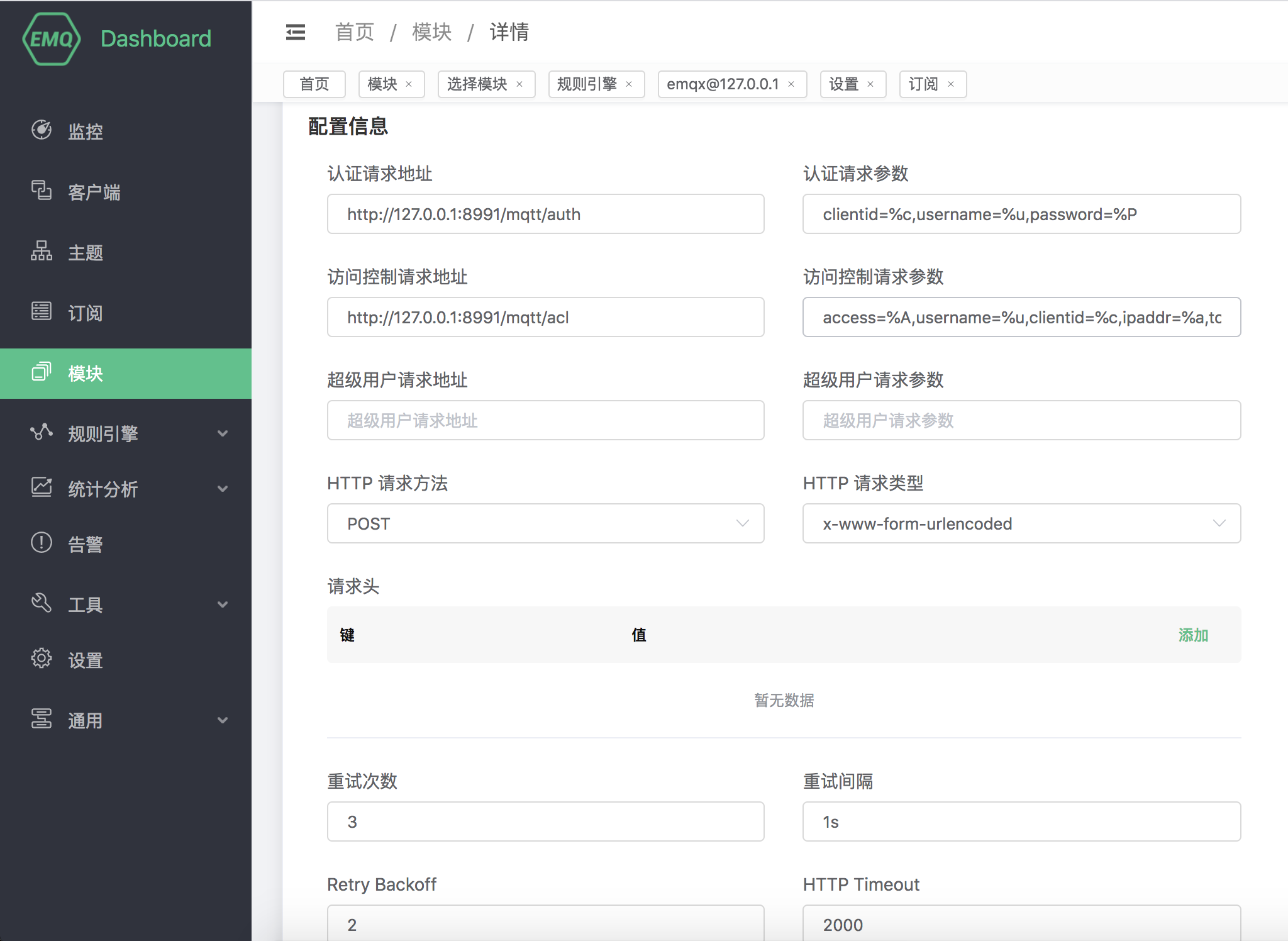Expand the 规则引擎 sidebar submenu
The image size is (1288, 941).
click(222, 433)
